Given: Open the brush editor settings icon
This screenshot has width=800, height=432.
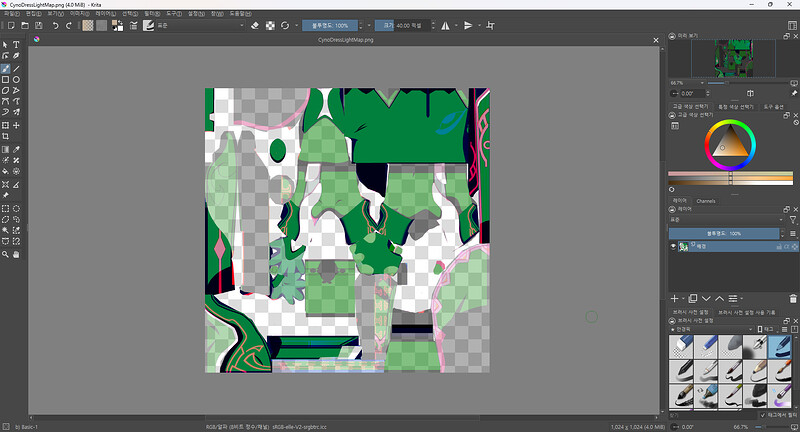Looking at the screenshot, I should pos(134,26).
